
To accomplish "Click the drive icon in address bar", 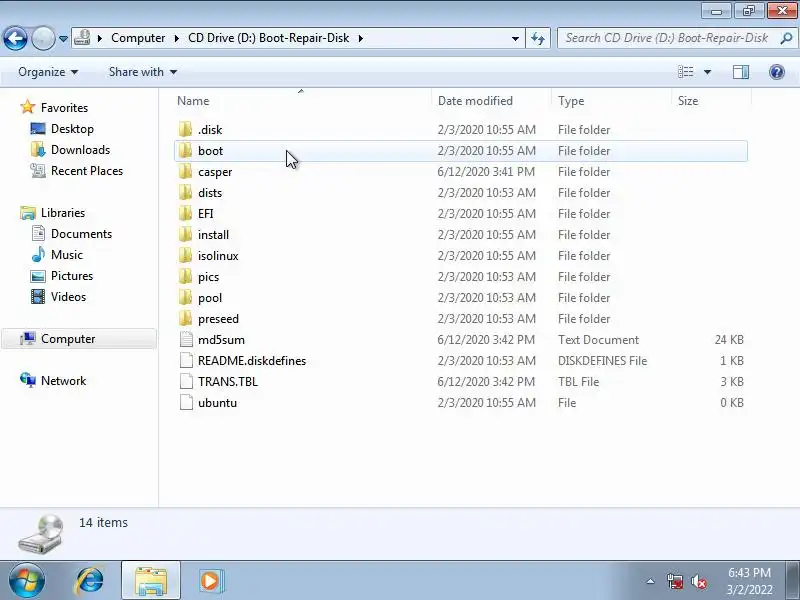I will (82, 38).
